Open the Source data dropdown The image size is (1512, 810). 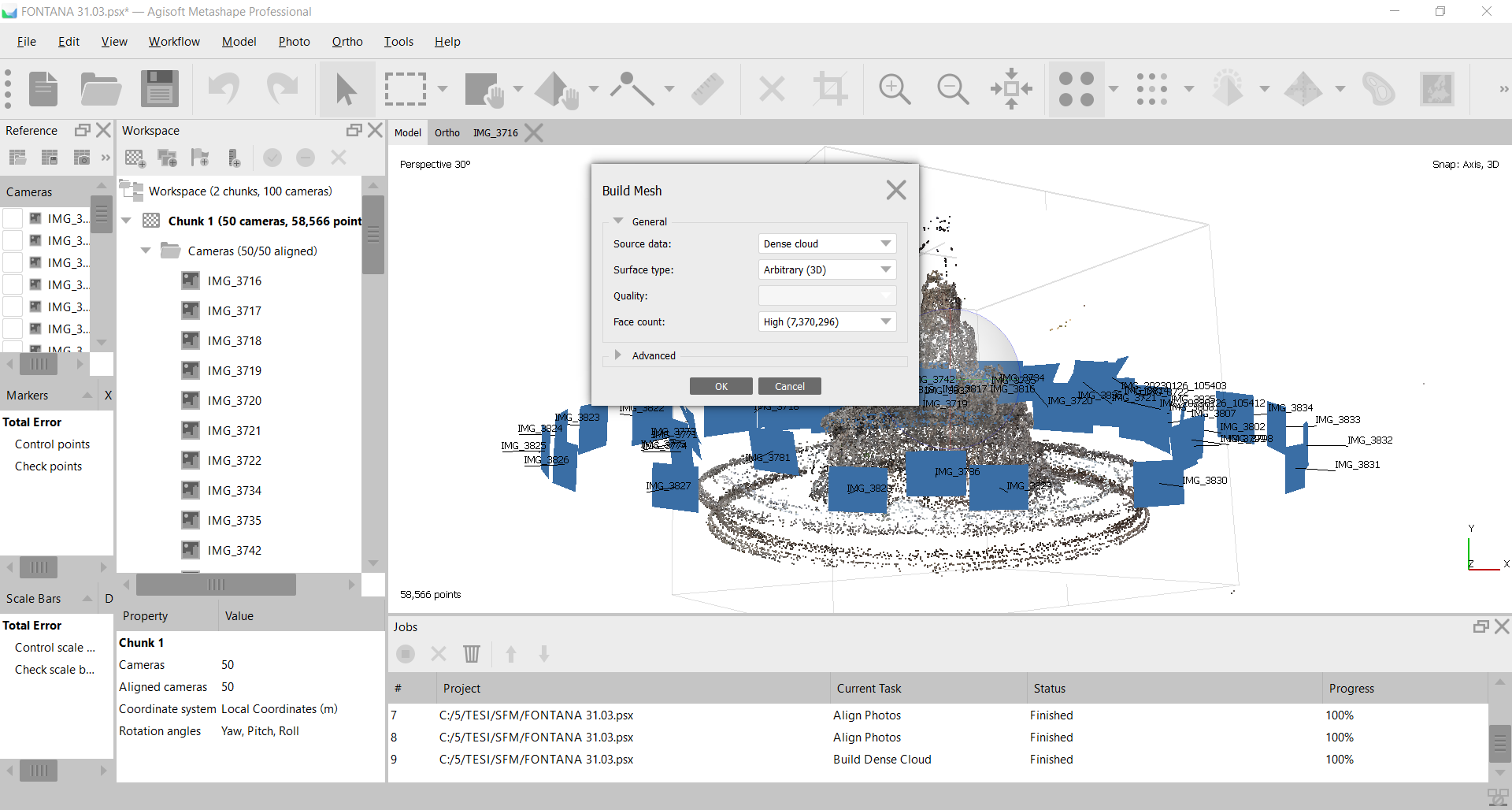click(x=826, y=243)
